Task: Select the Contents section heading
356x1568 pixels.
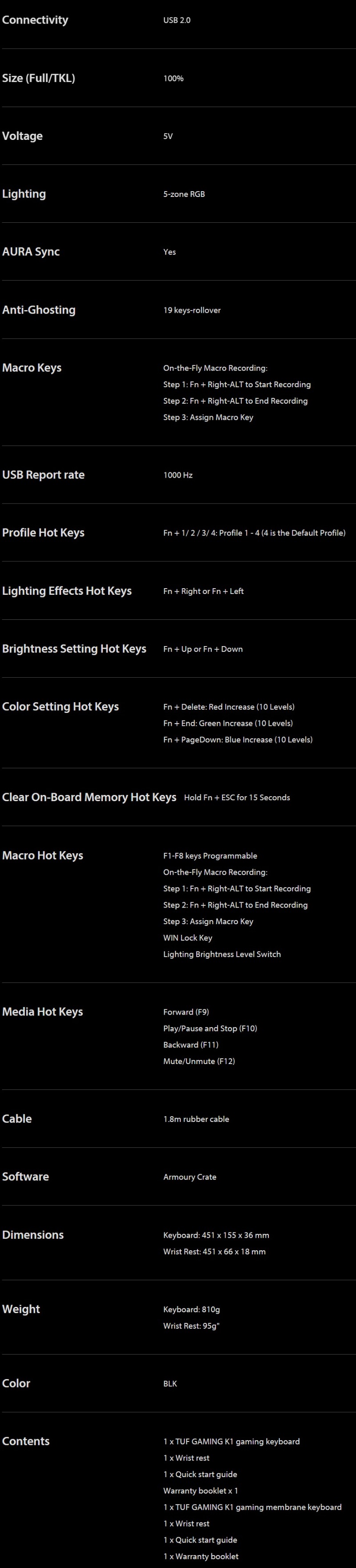Action: pos(25,1441)
